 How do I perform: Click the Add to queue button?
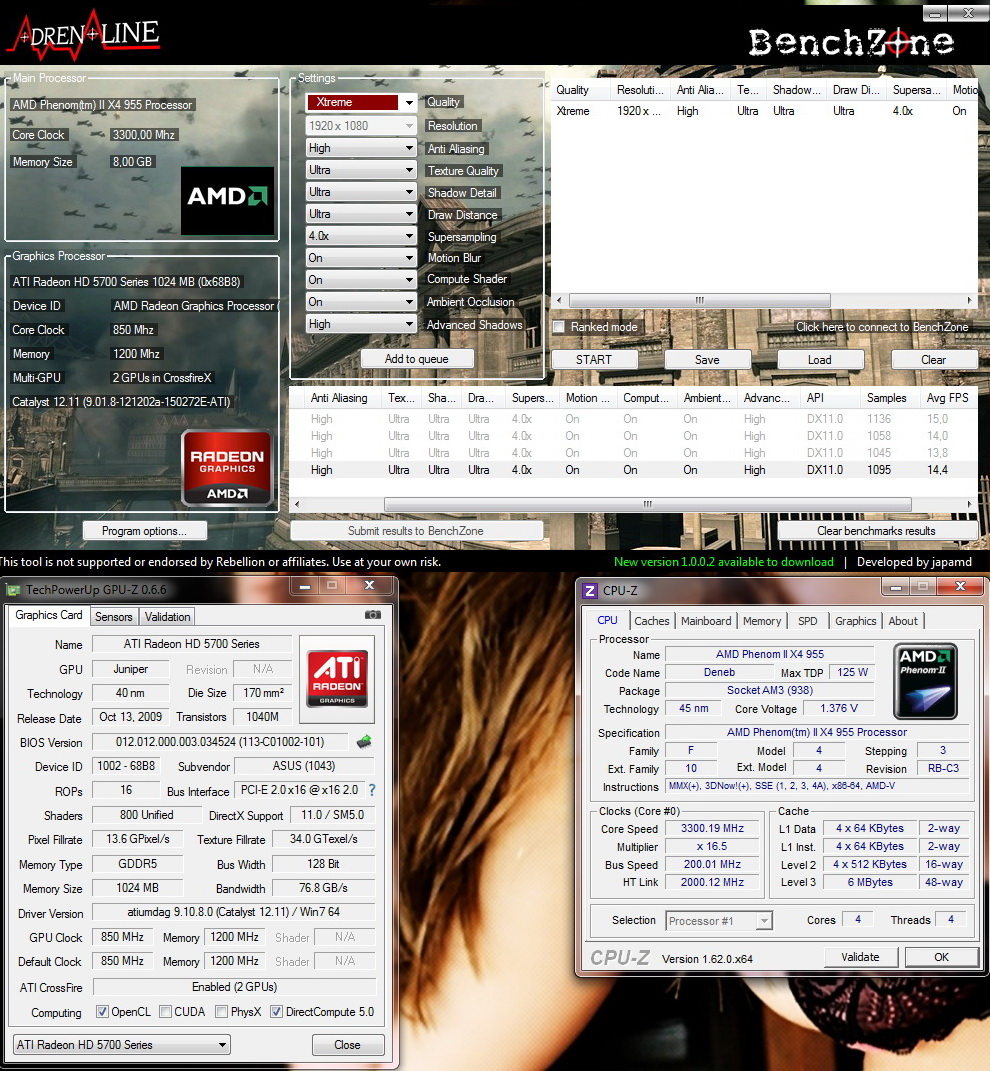tap(417, 359)
